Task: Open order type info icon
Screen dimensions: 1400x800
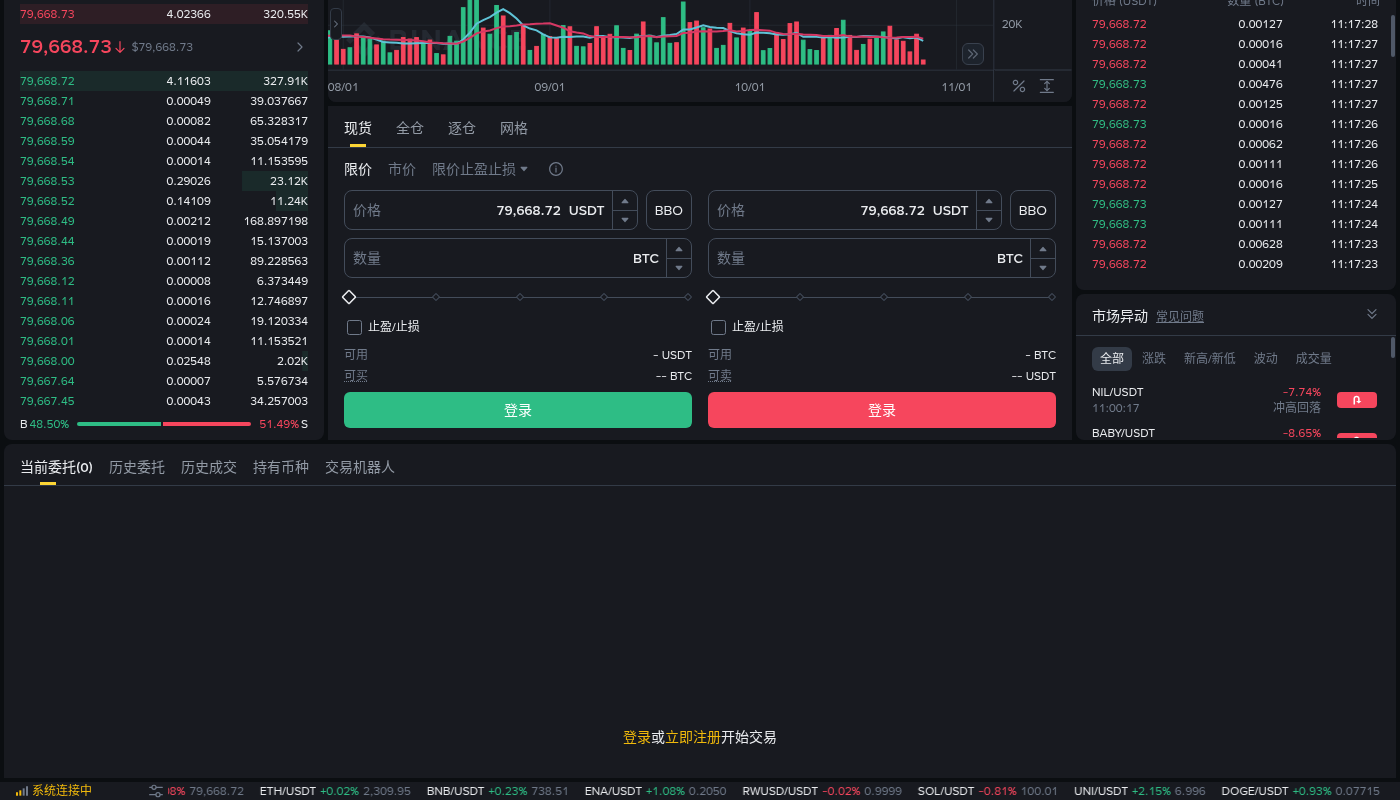Action: tap(556, 169)
